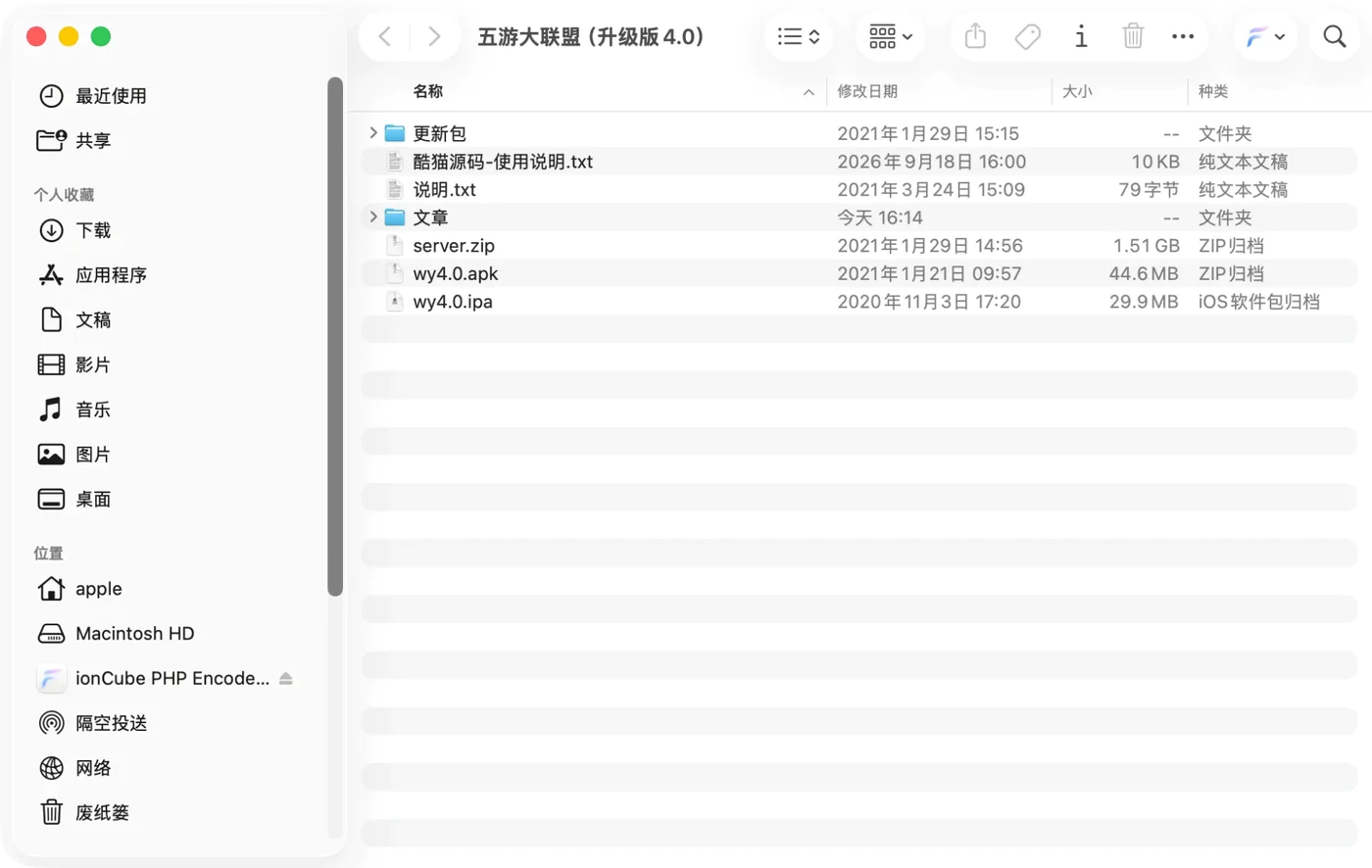Screen dimensions: 1372x868
Task: Click the Share toolbar icon
Action: tap(975, 37)
